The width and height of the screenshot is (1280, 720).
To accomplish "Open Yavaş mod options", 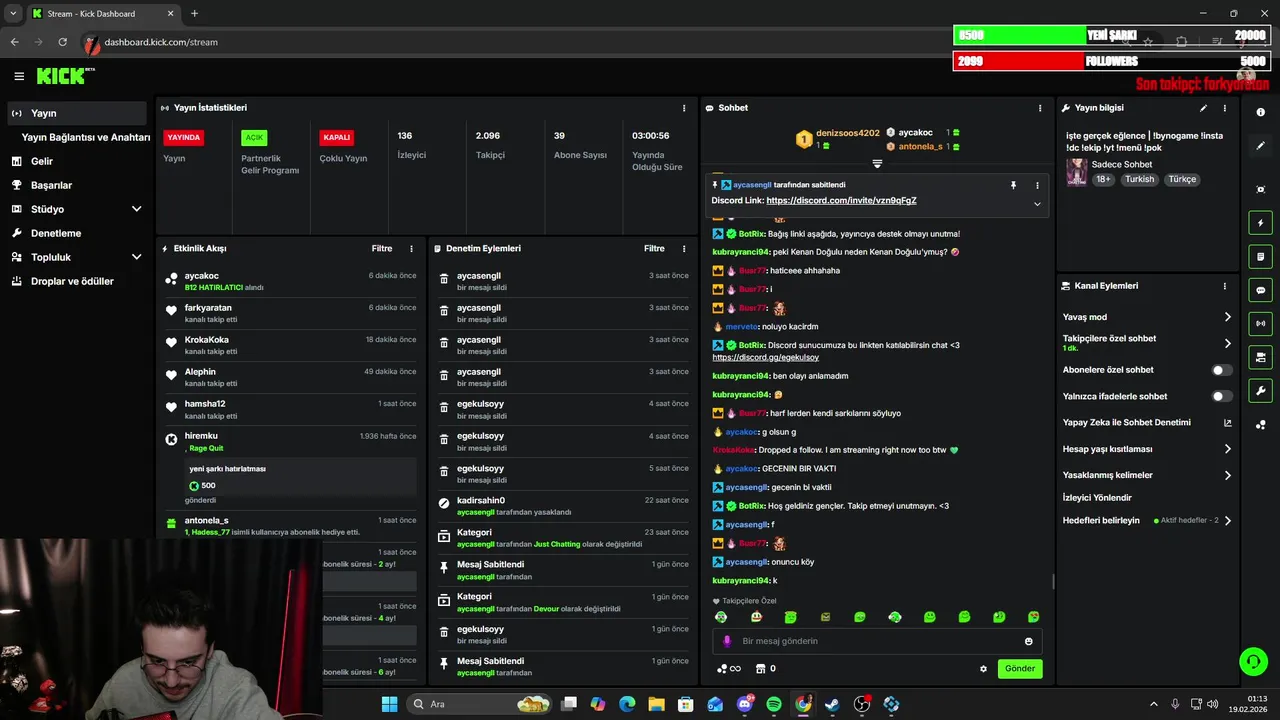I will click(x=1147, y=317).
